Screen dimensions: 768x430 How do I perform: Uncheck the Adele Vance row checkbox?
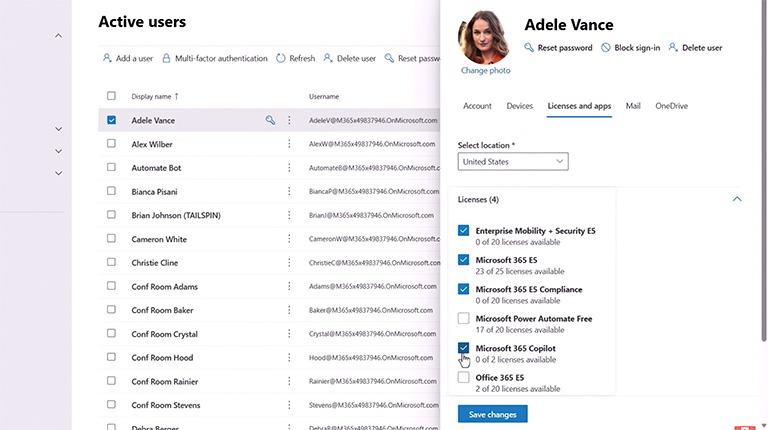tap(111, 120)
